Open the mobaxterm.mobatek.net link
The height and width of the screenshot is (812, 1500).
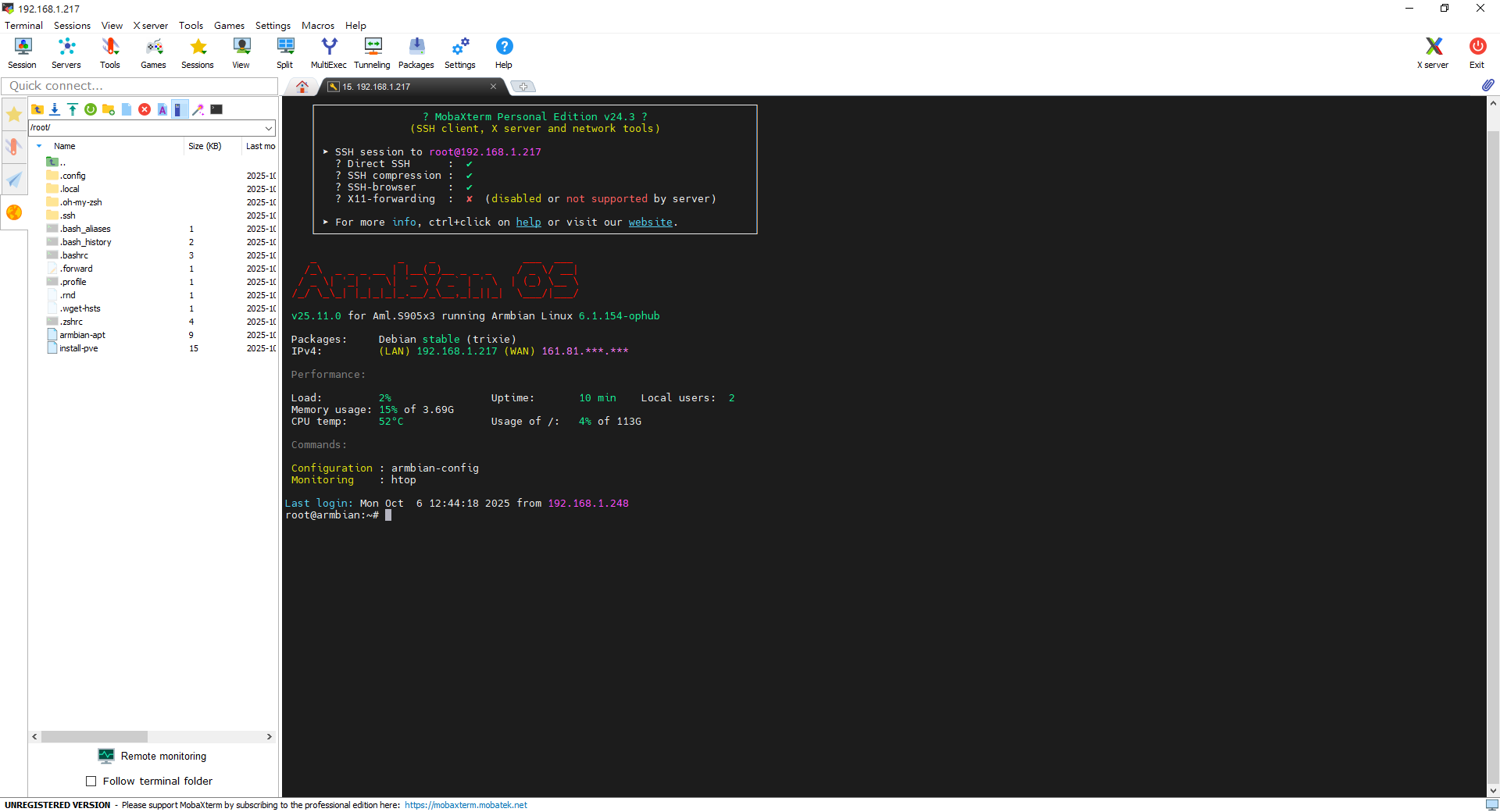(x=466, y=805)
